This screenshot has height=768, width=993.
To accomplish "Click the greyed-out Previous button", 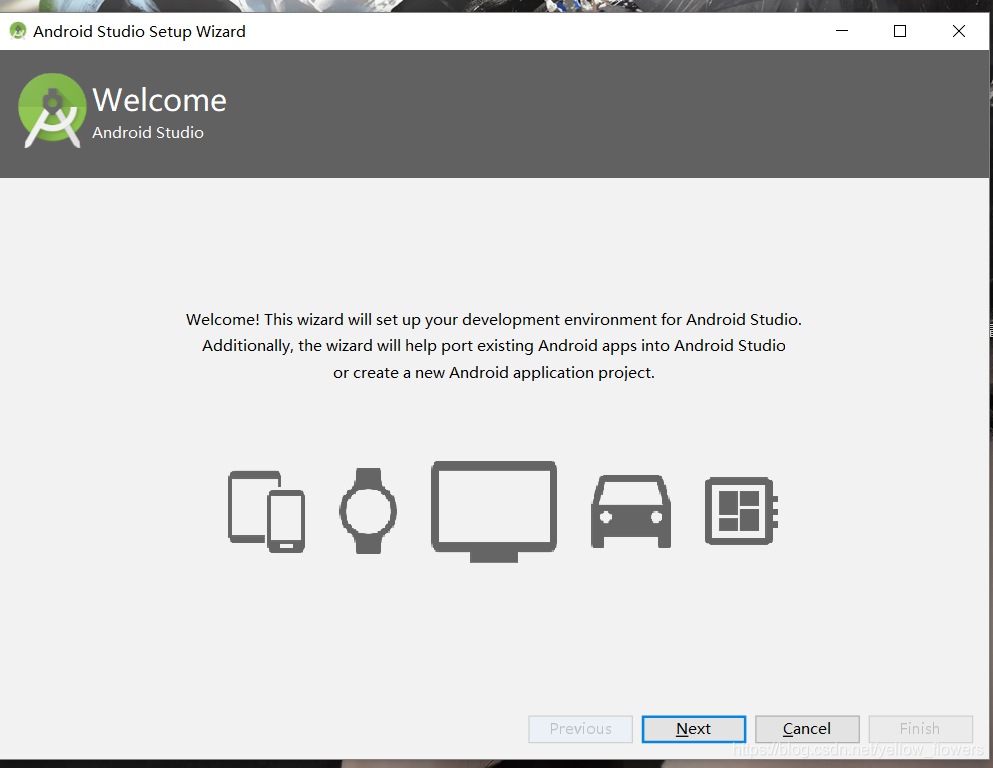I will 580,729.
